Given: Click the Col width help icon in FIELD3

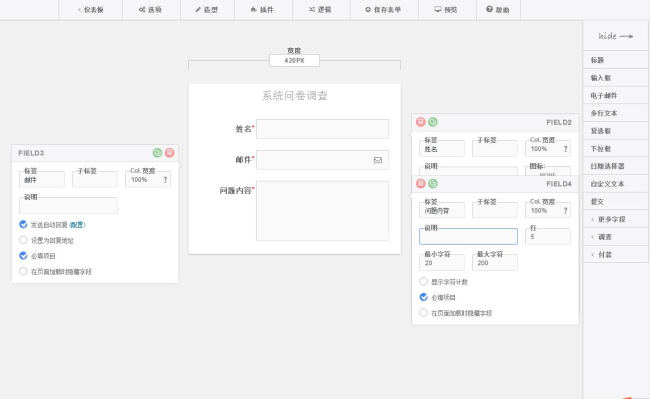Looking at the screenshot, I should pos(165,180).
